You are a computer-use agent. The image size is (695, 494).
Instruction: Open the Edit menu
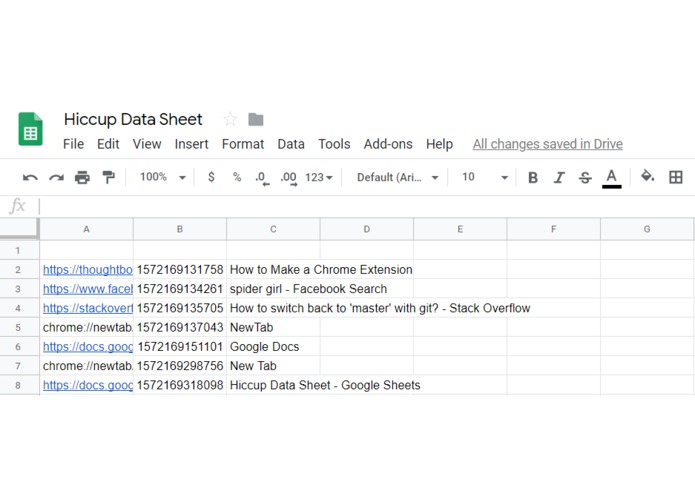pyautogui.click(x=108, y=144)
